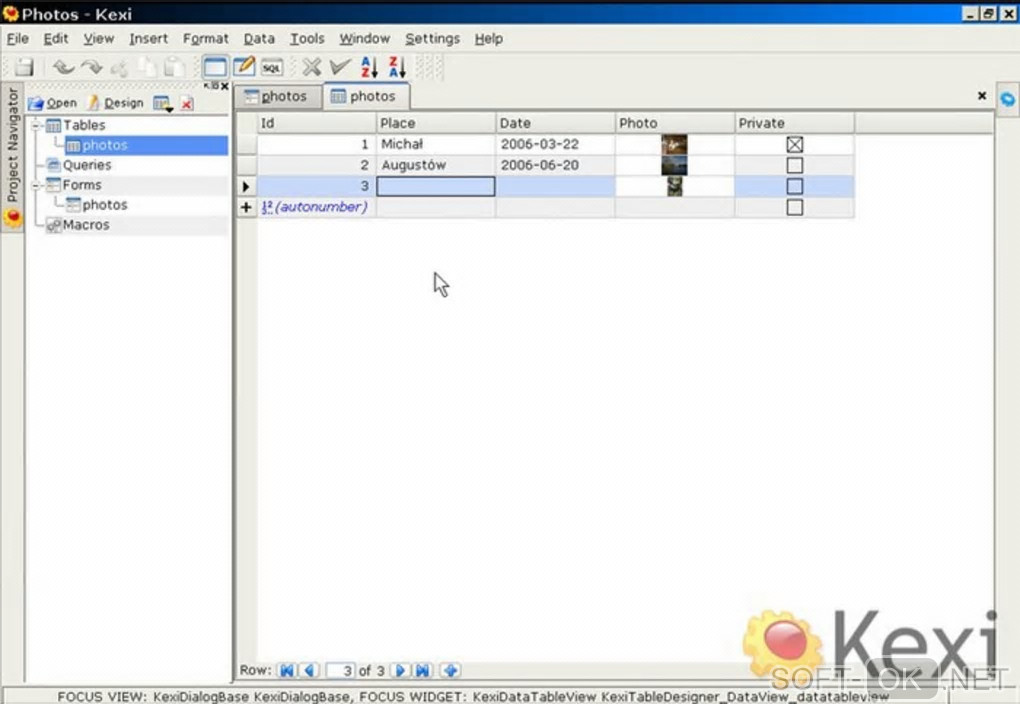Click Design button in Project Navigator
Image resolution: width=1020 pixels, height=704 pixels.
tap(116, 103)
